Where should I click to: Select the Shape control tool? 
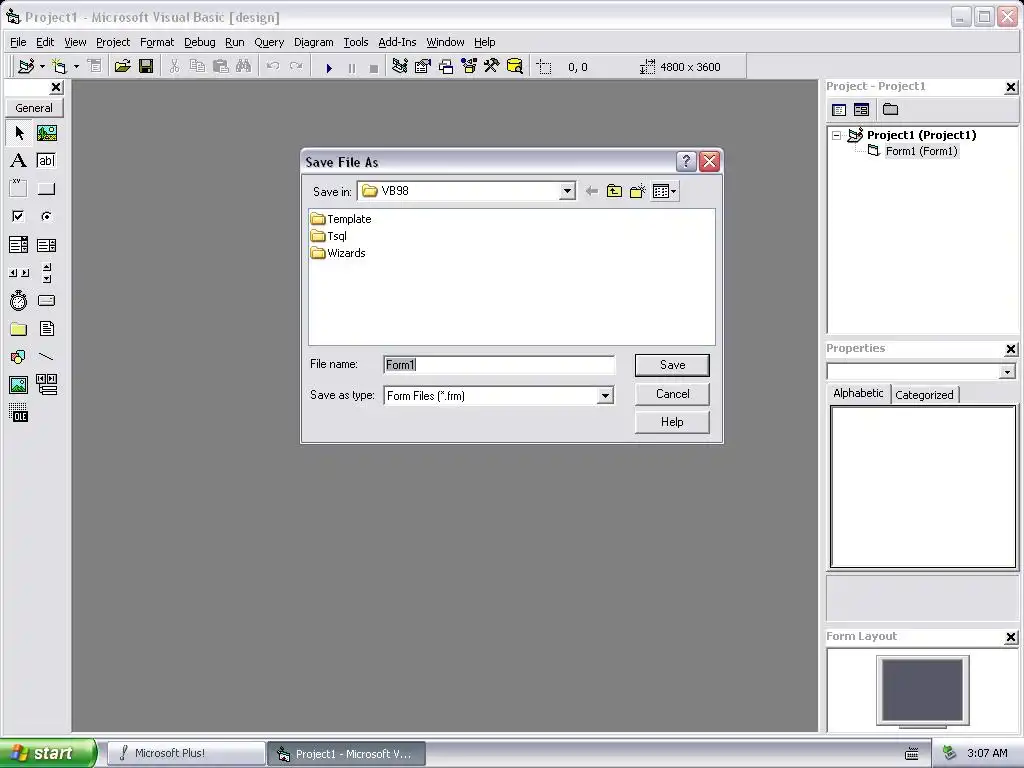(x=19, y=357)
